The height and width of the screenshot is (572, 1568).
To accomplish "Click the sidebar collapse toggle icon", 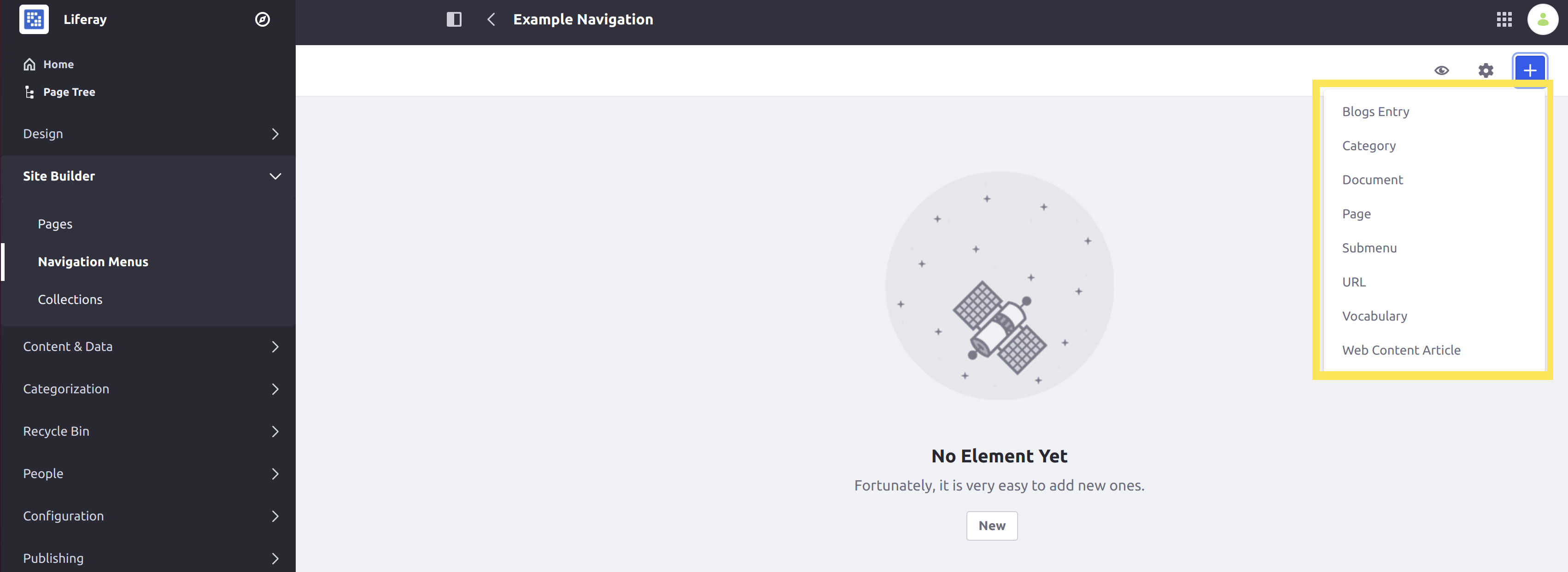I will coord(454,19).
